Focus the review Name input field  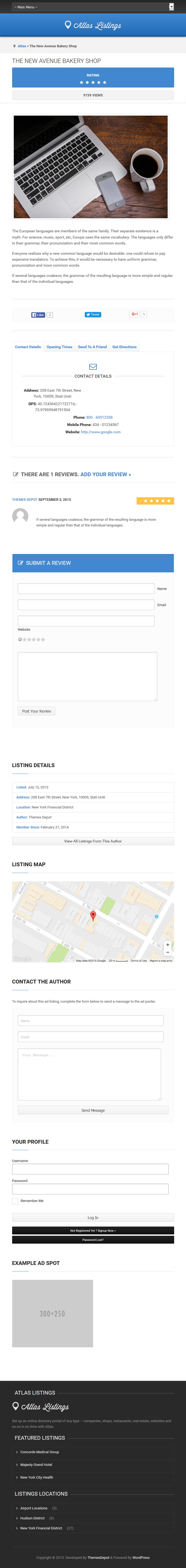[86, 589]
